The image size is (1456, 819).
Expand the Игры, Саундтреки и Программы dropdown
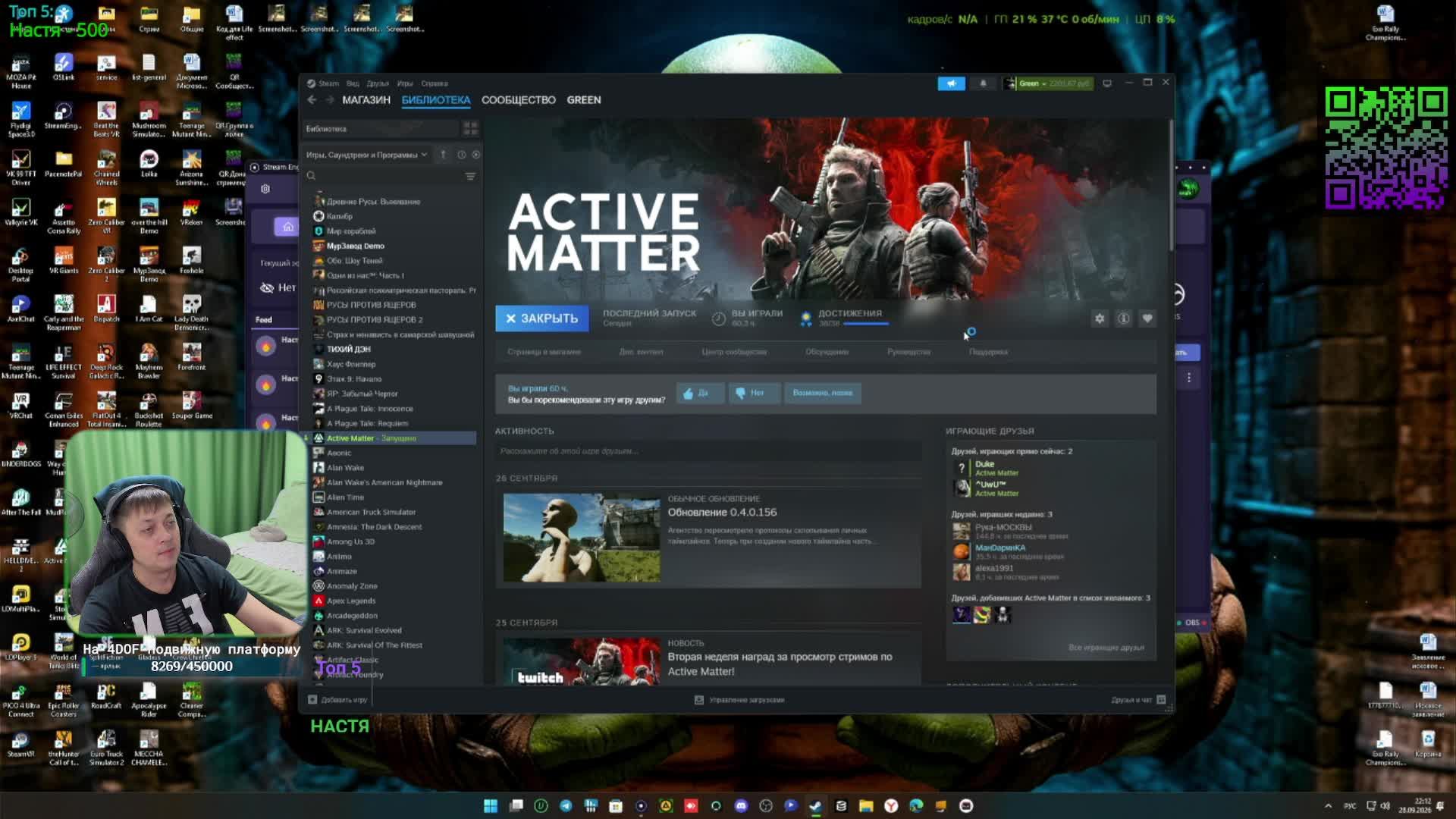point(367,155)
